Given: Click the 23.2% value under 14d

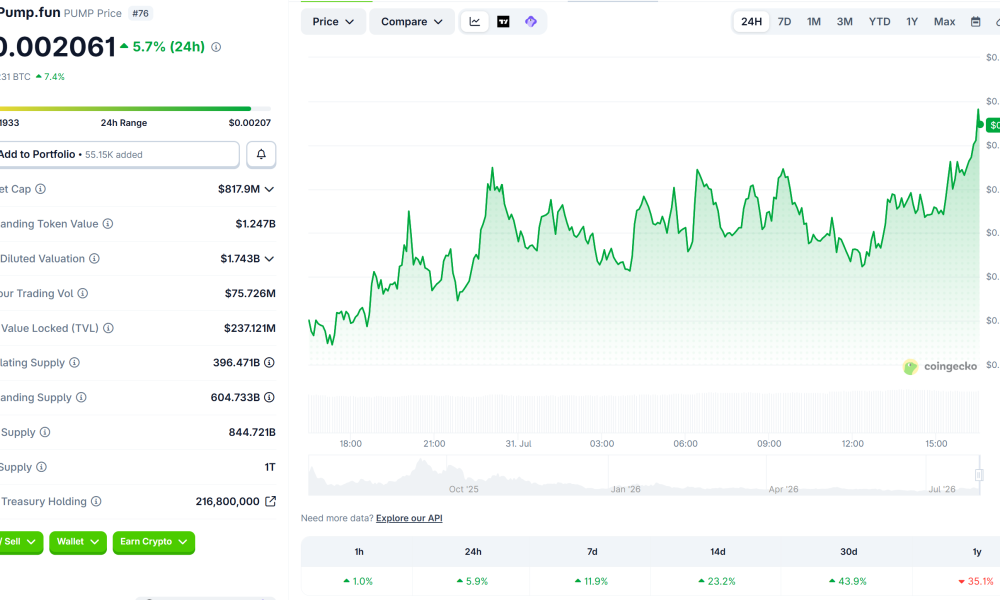Looking at the screenshot, I should point(717,582).
